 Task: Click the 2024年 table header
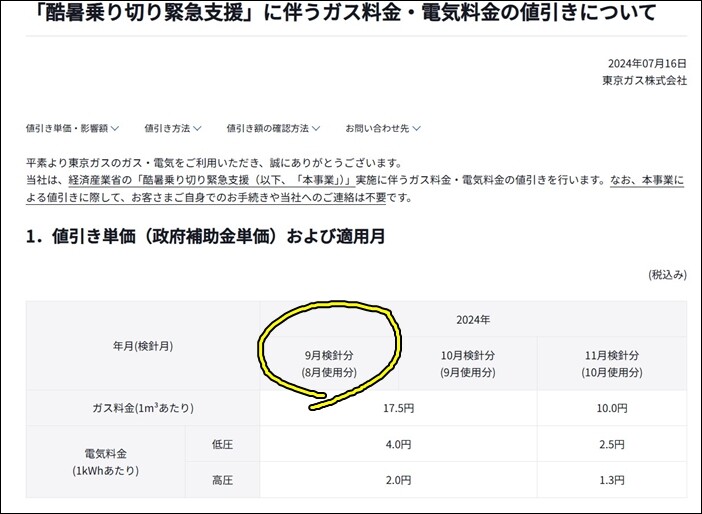coord(473,319)
